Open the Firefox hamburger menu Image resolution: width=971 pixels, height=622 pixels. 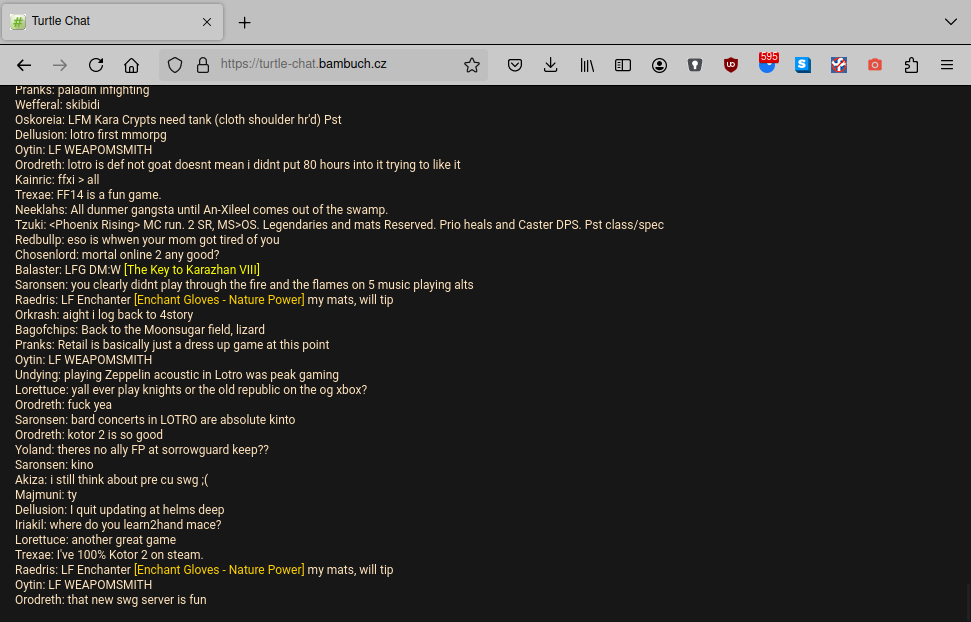pyautogui.click(x=947, y=65)
